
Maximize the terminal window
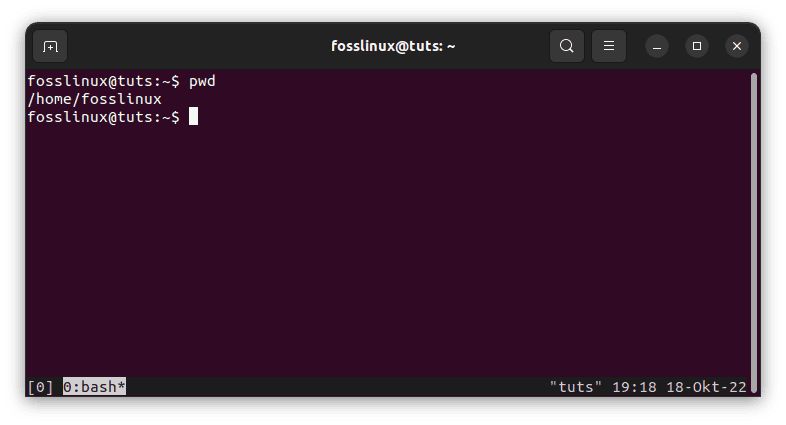(x=697, y=46)
